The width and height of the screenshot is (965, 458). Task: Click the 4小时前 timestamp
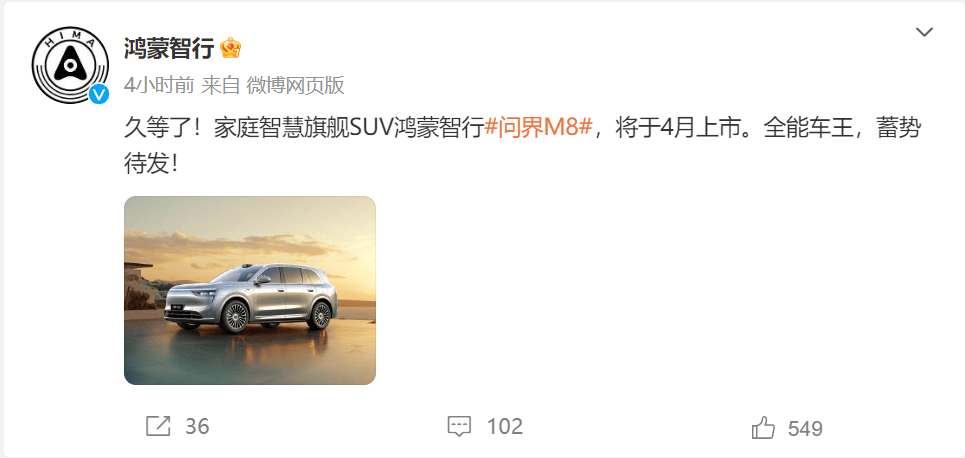[x=159, y=86]
